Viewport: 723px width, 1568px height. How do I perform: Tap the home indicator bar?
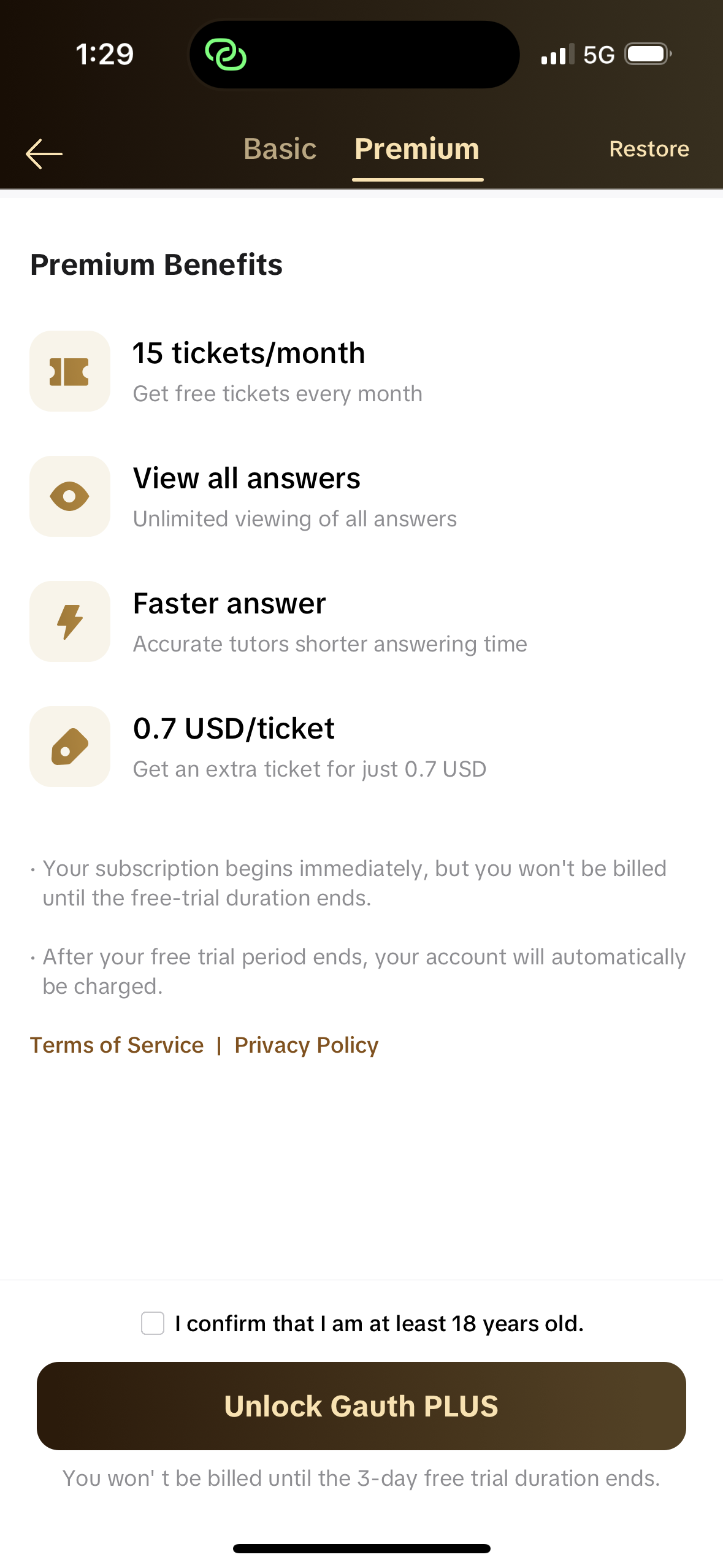click(x=361, y=1548)
